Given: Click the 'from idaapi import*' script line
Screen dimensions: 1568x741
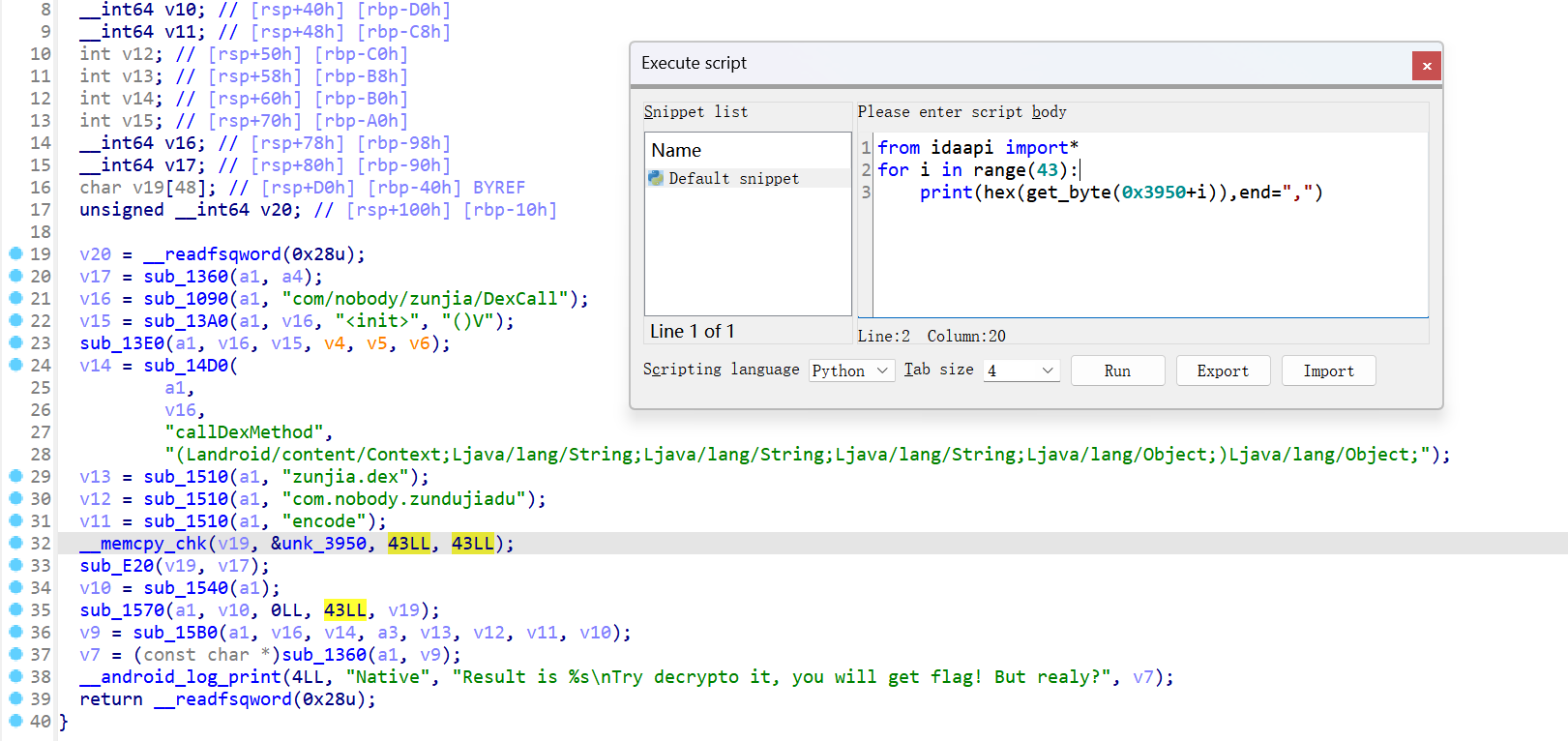Looking at the screenshot, I should click(x=978, y=147).
